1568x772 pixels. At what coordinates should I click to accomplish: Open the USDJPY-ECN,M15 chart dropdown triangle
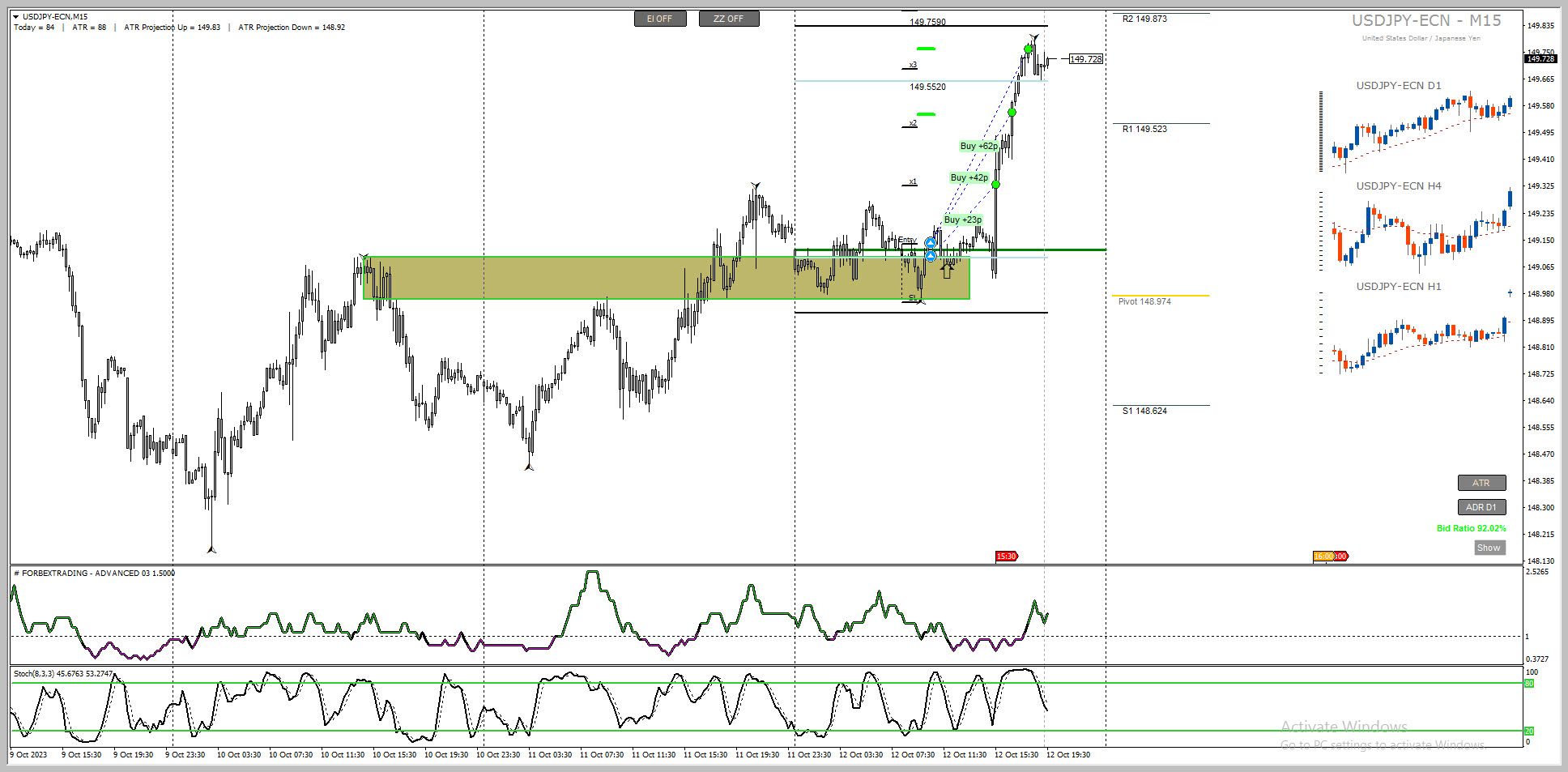pos(16,17)
